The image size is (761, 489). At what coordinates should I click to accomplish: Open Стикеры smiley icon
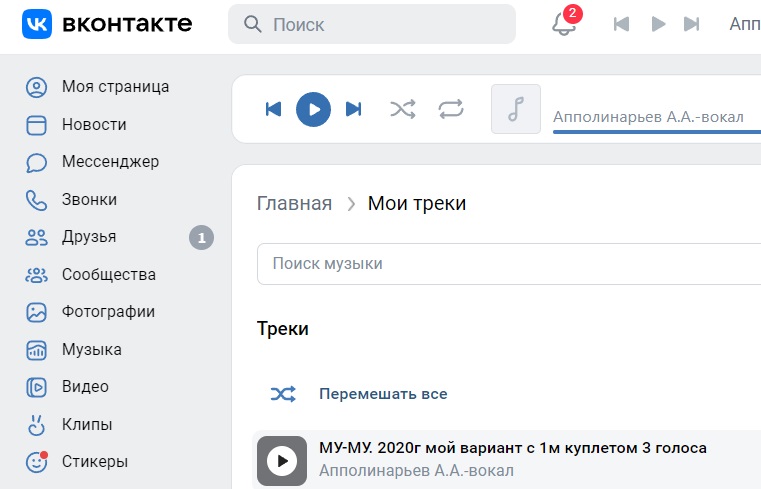point(36,462)
